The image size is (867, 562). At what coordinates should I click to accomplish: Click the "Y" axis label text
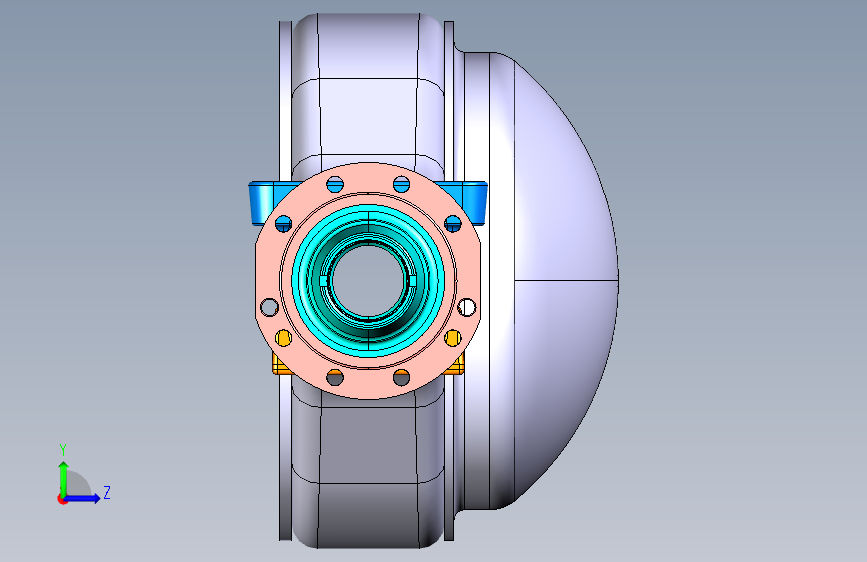(63, 450)
